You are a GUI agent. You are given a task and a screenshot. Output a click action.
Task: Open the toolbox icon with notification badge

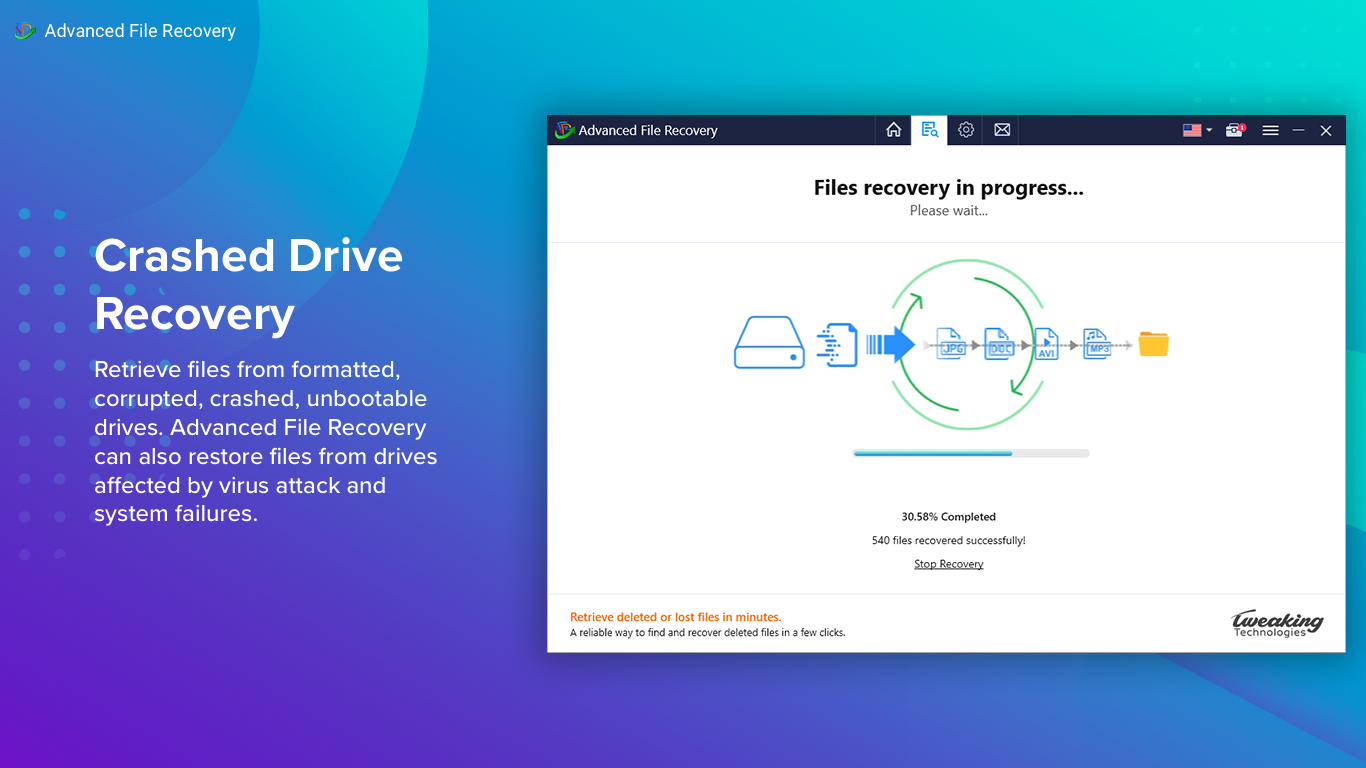click(1234, 130)
